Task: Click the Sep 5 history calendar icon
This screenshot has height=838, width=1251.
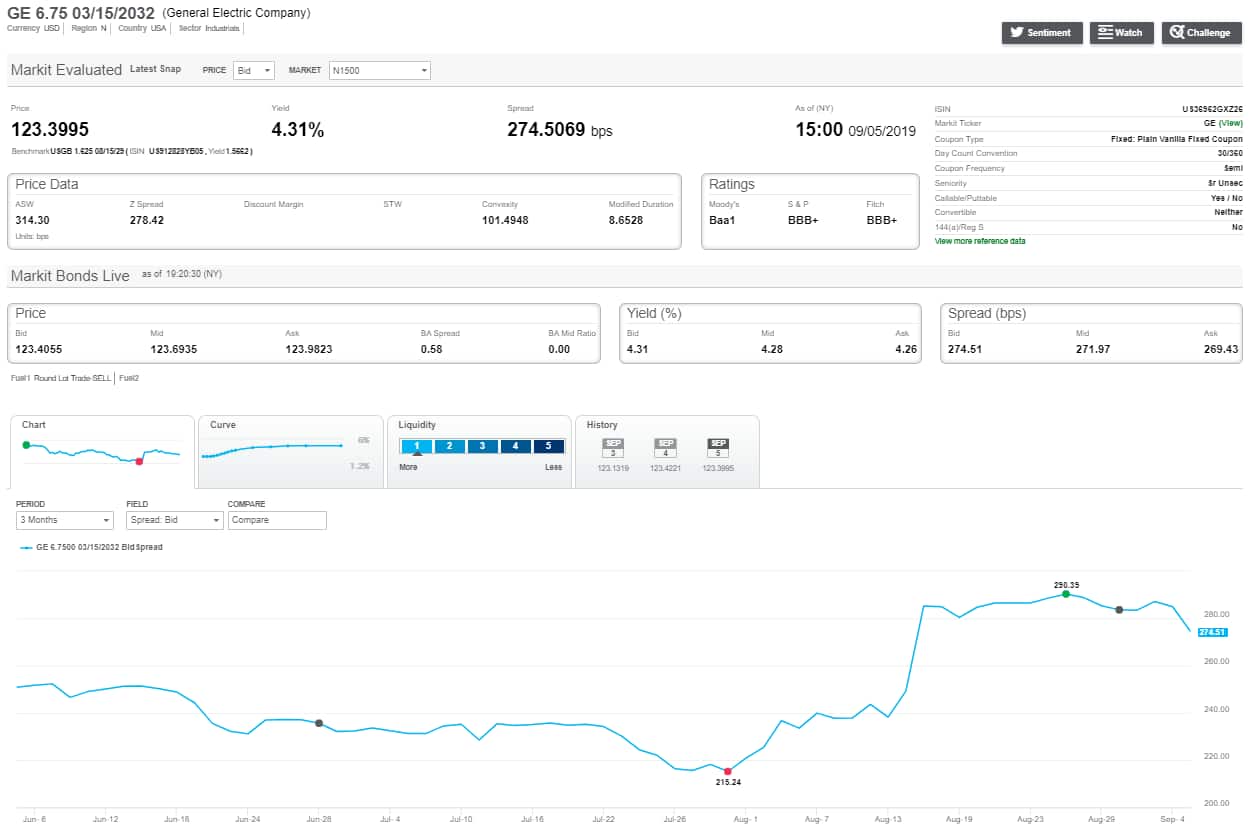Action: point(718,448)
